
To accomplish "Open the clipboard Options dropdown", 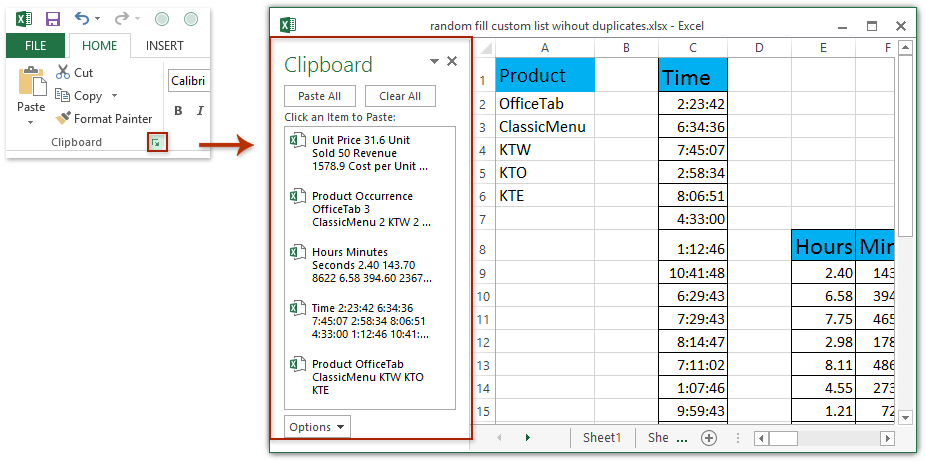I will [318, 427].
